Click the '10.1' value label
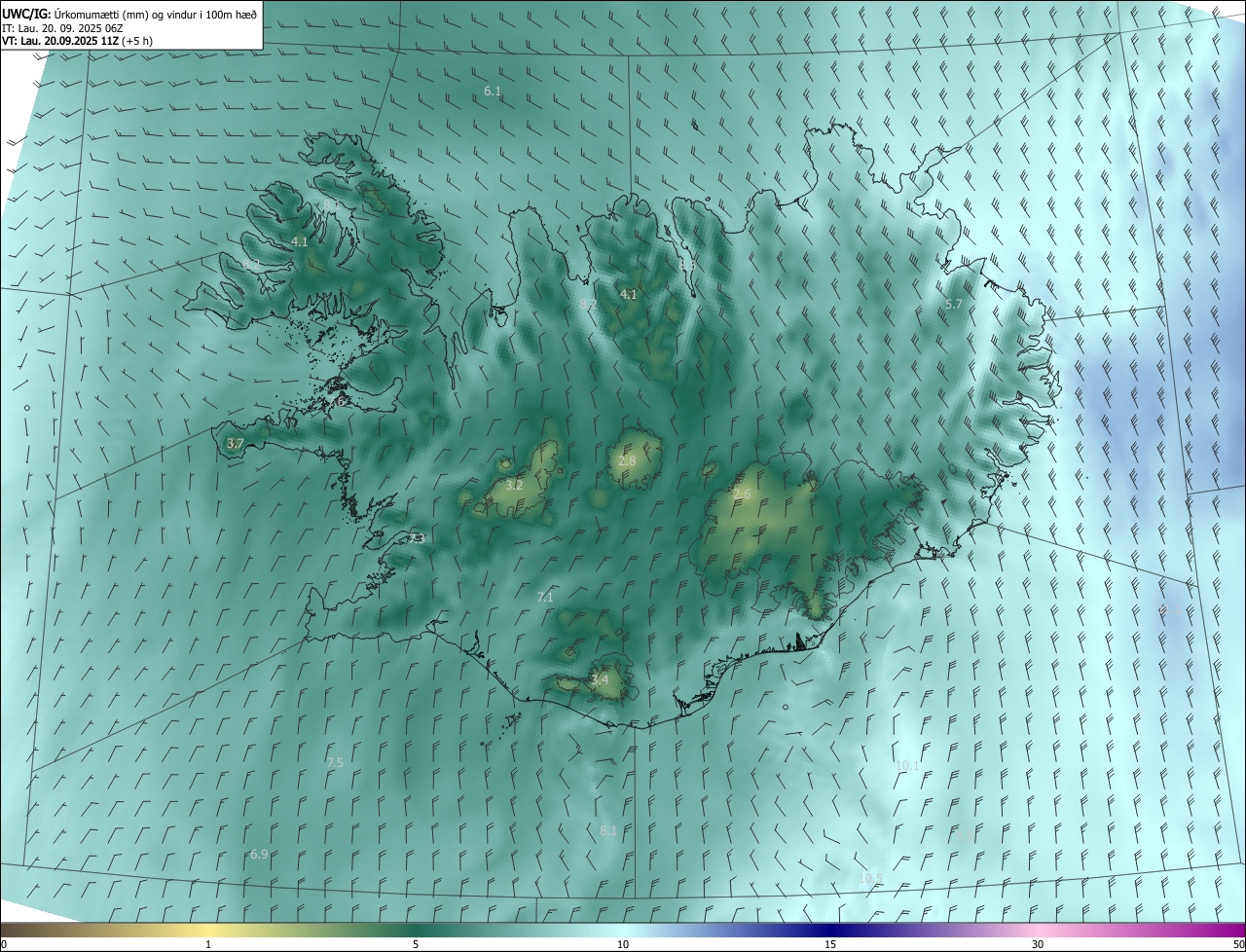This screenshot has height=952, width=1246. [x=907, y=766]
